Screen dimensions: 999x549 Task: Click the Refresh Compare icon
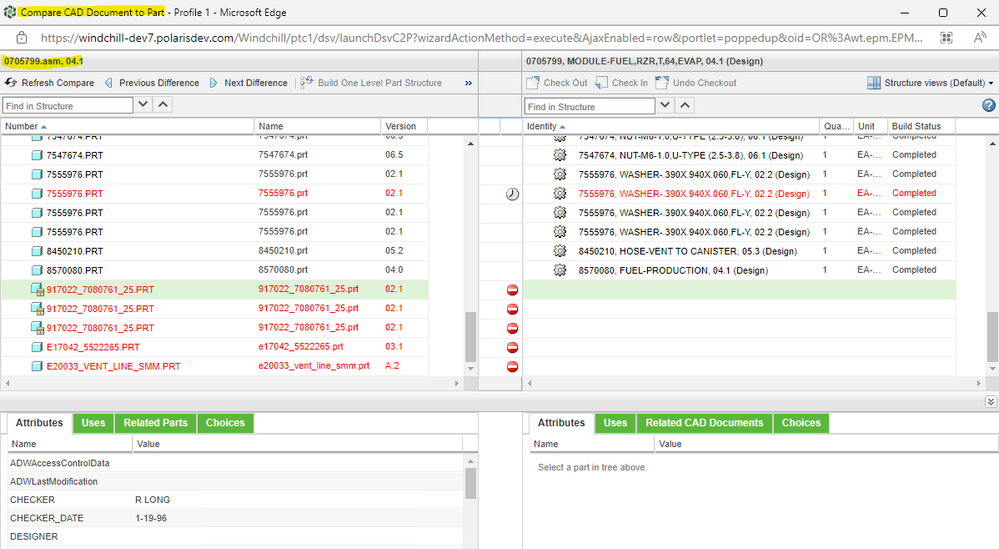click(x=11, y=83)
